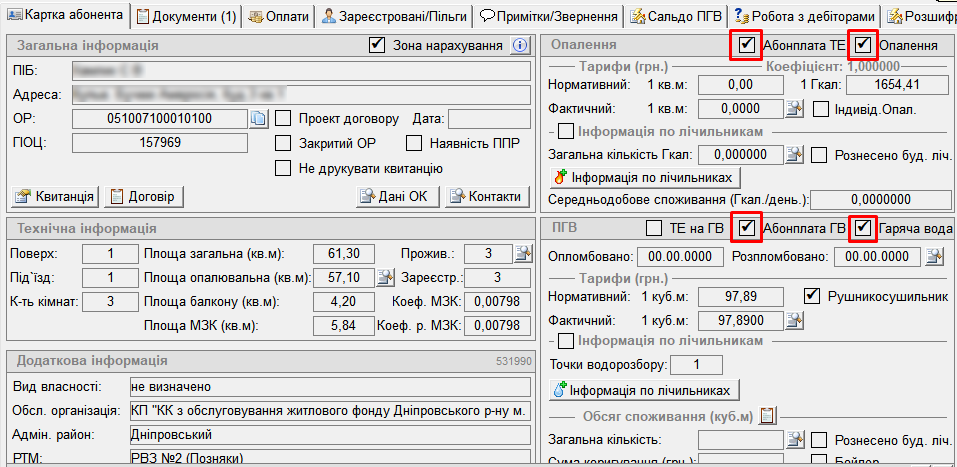
Task: Click the Площа загальна value field
Action: 344,253
